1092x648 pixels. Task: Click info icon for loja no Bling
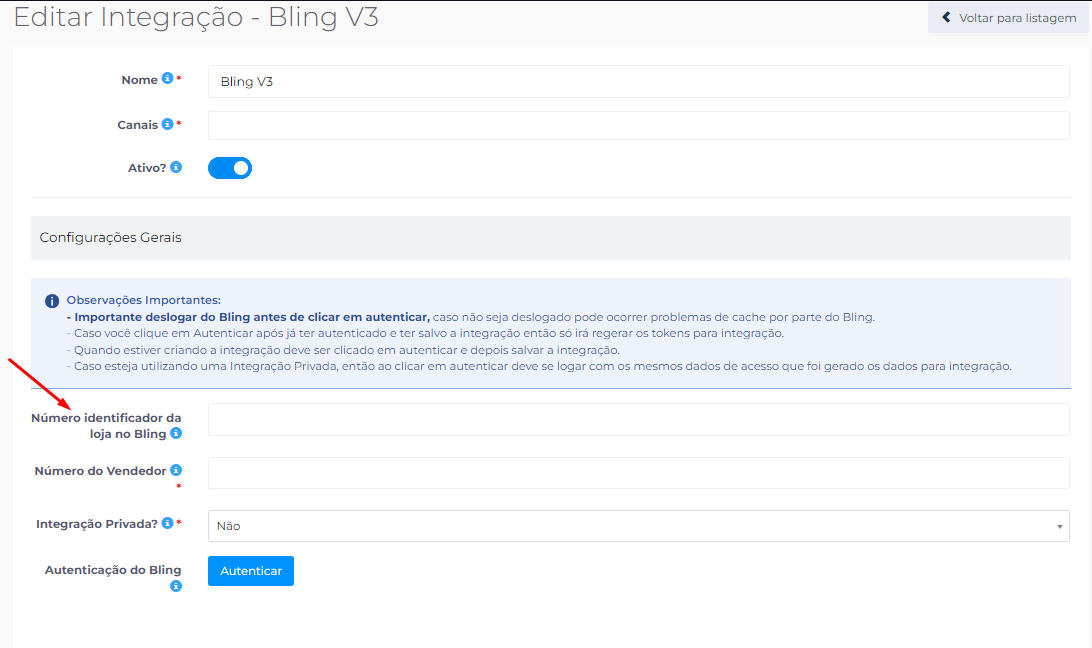point(176,433)
